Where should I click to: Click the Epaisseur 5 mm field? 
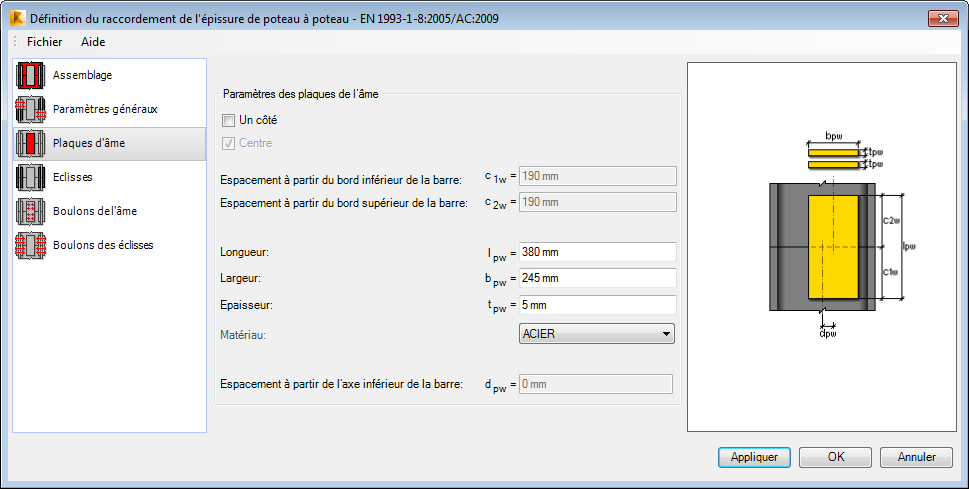(598, 305)
